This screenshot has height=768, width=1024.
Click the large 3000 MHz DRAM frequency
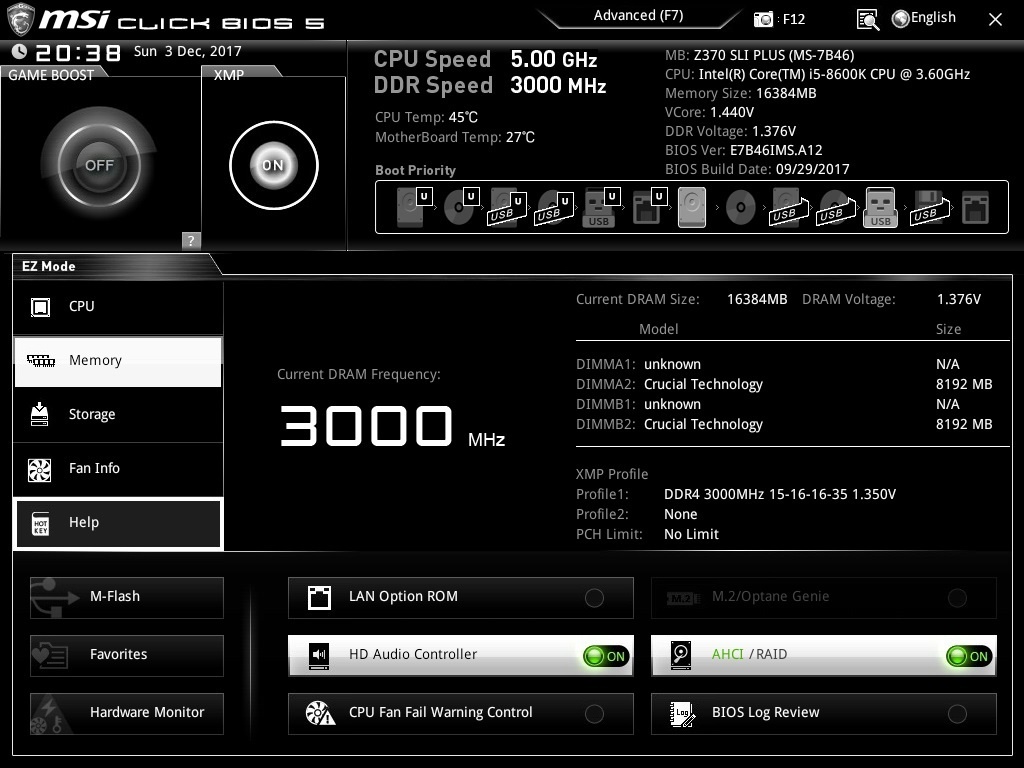[392, 426]
